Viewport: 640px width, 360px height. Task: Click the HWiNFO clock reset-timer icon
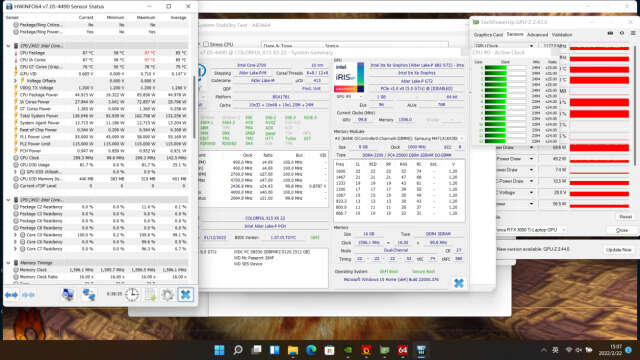coord(132,294)
